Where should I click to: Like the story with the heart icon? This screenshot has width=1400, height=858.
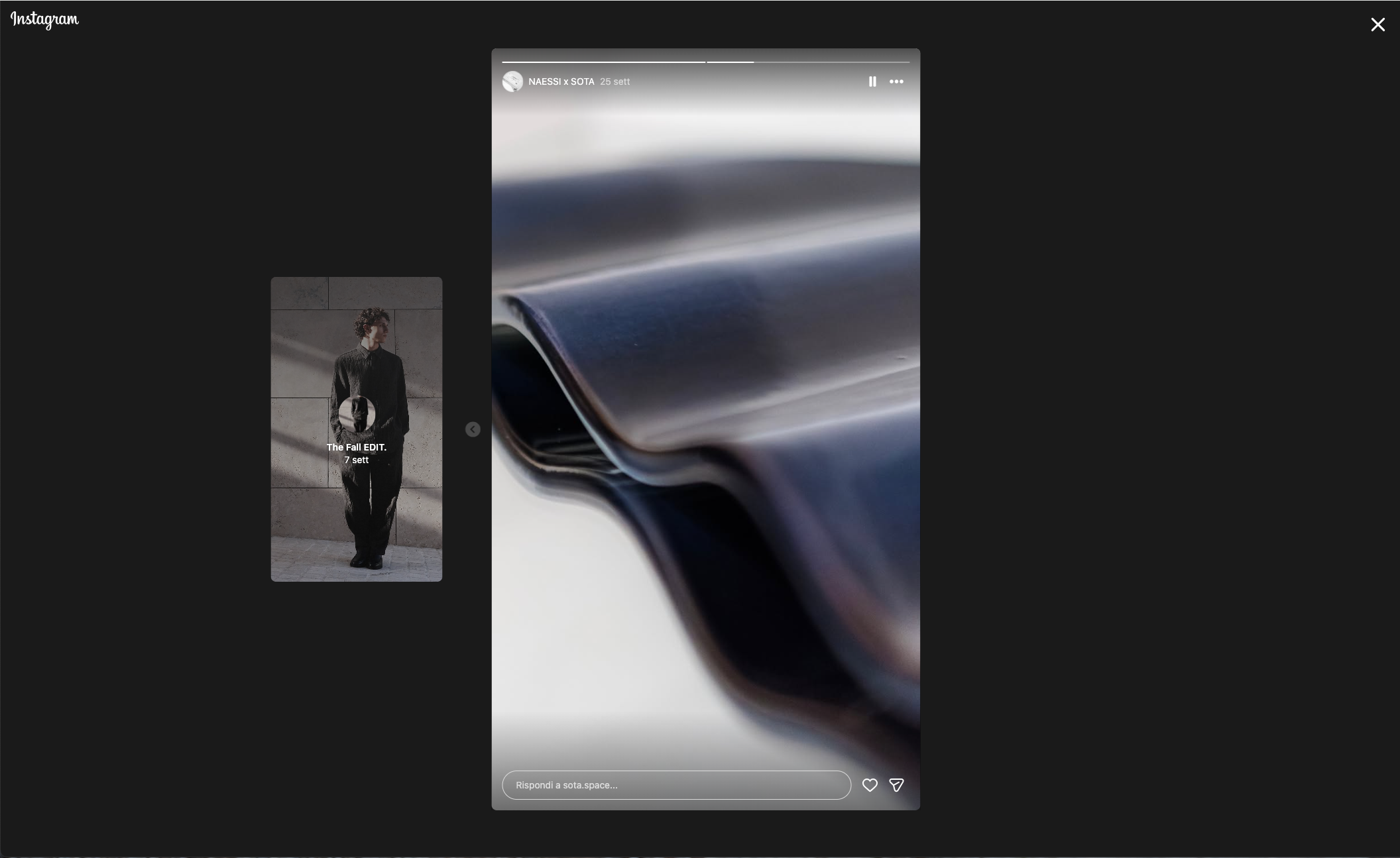pos(870,785)
